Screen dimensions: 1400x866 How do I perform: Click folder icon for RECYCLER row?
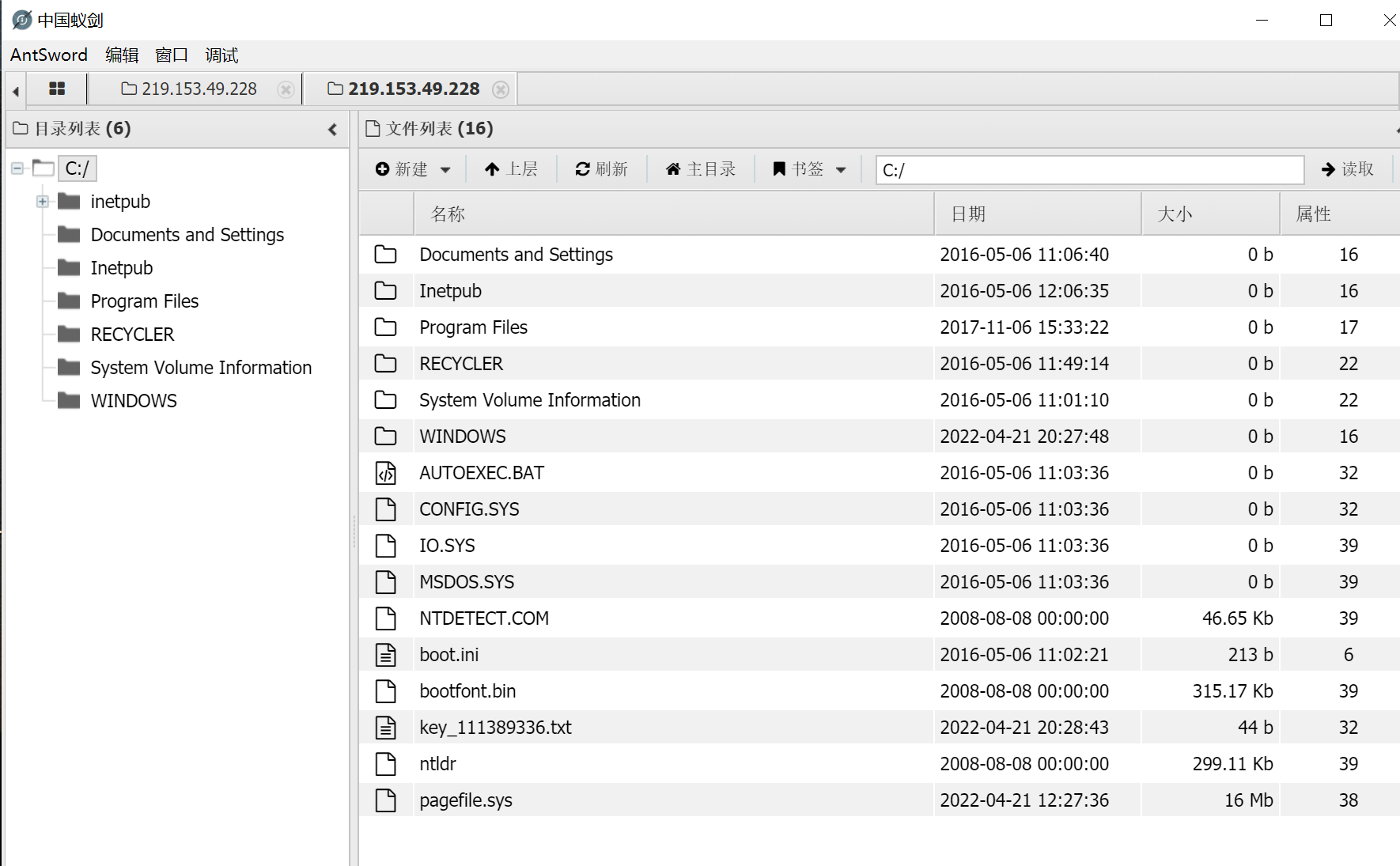coord(386,364)
